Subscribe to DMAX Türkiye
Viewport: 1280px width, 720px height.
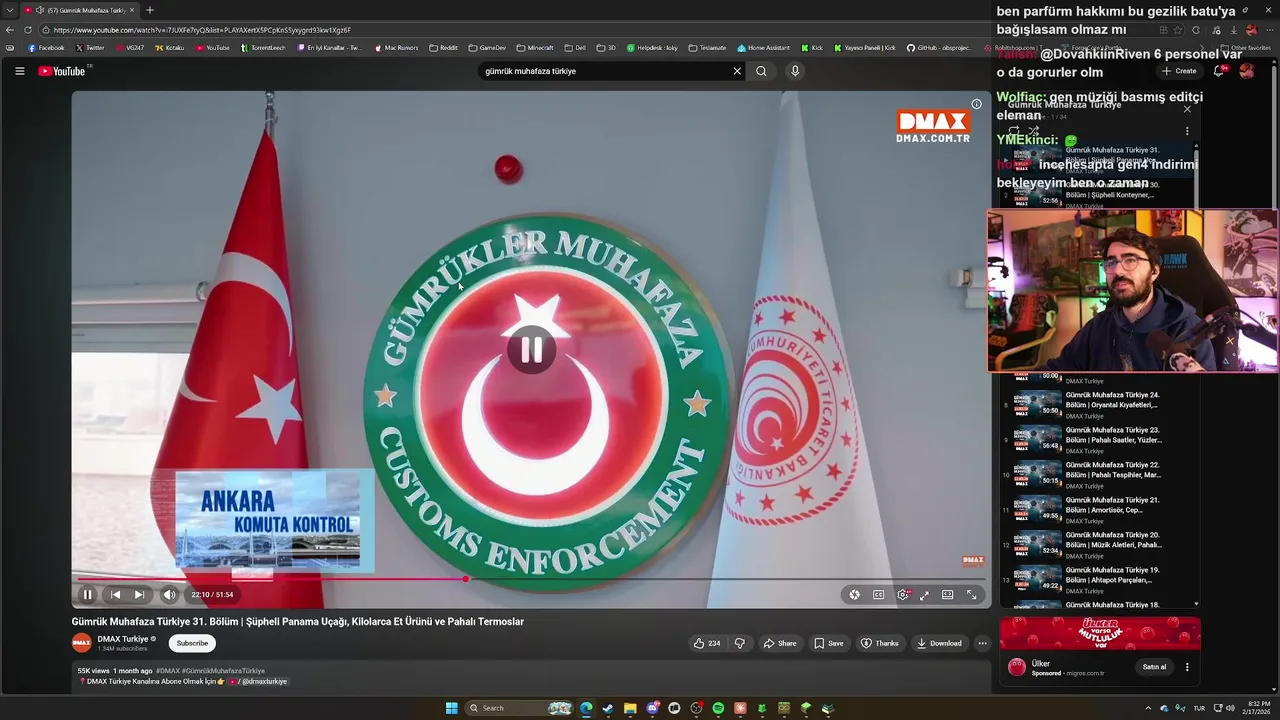click(x=192, y=643)
